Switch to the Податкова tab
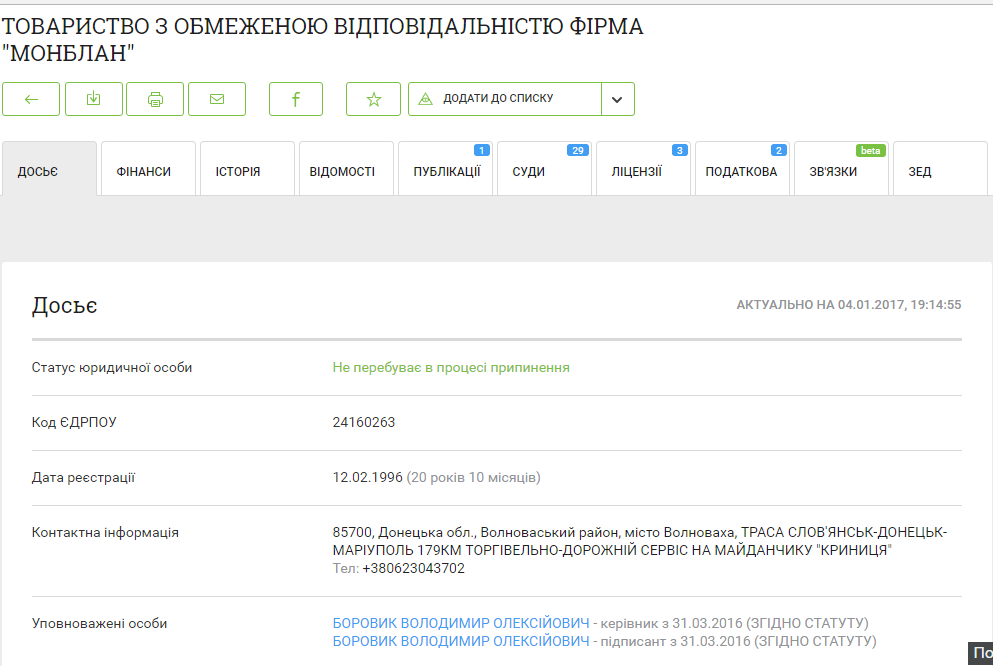993x666 pixels. coord(741,171)
